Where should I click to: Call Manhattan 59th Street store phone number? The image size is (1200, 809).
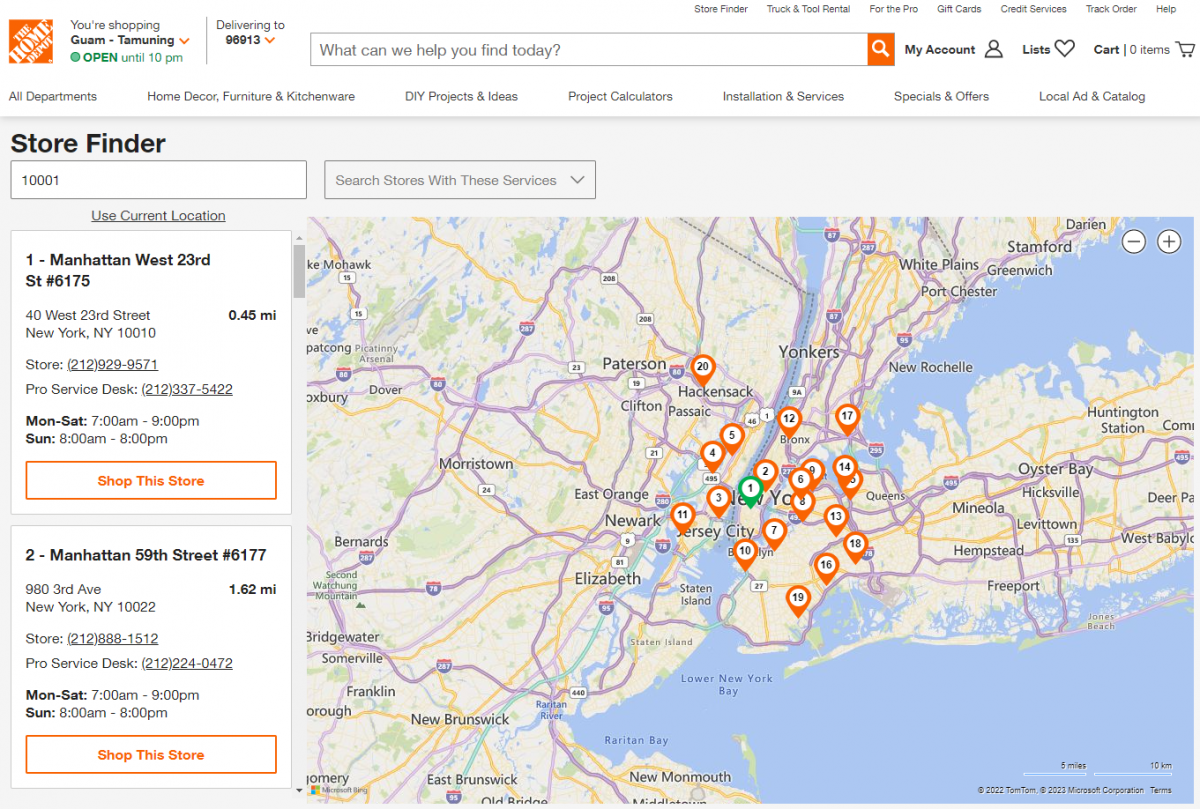(112, 639)
